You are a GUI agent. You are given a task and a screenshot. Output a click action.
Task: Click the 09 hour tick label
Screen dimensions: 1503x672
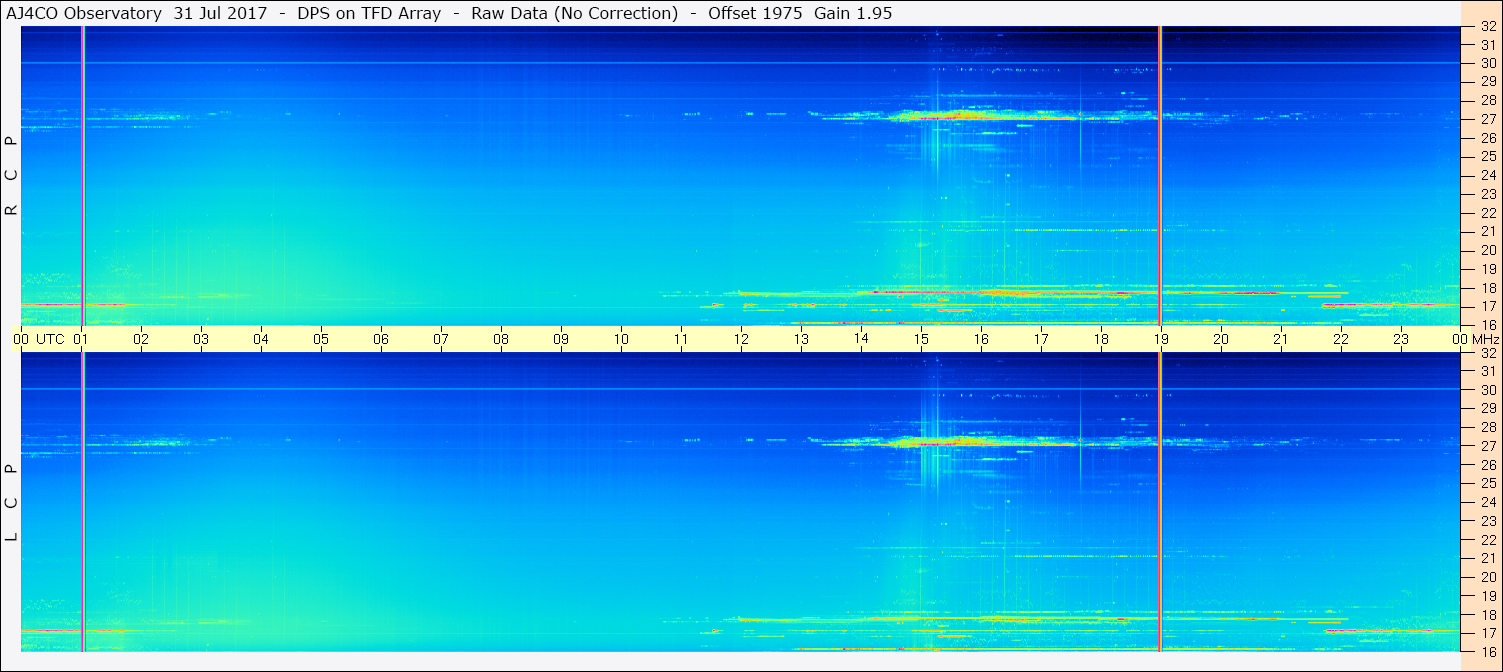tap(561, 339)
